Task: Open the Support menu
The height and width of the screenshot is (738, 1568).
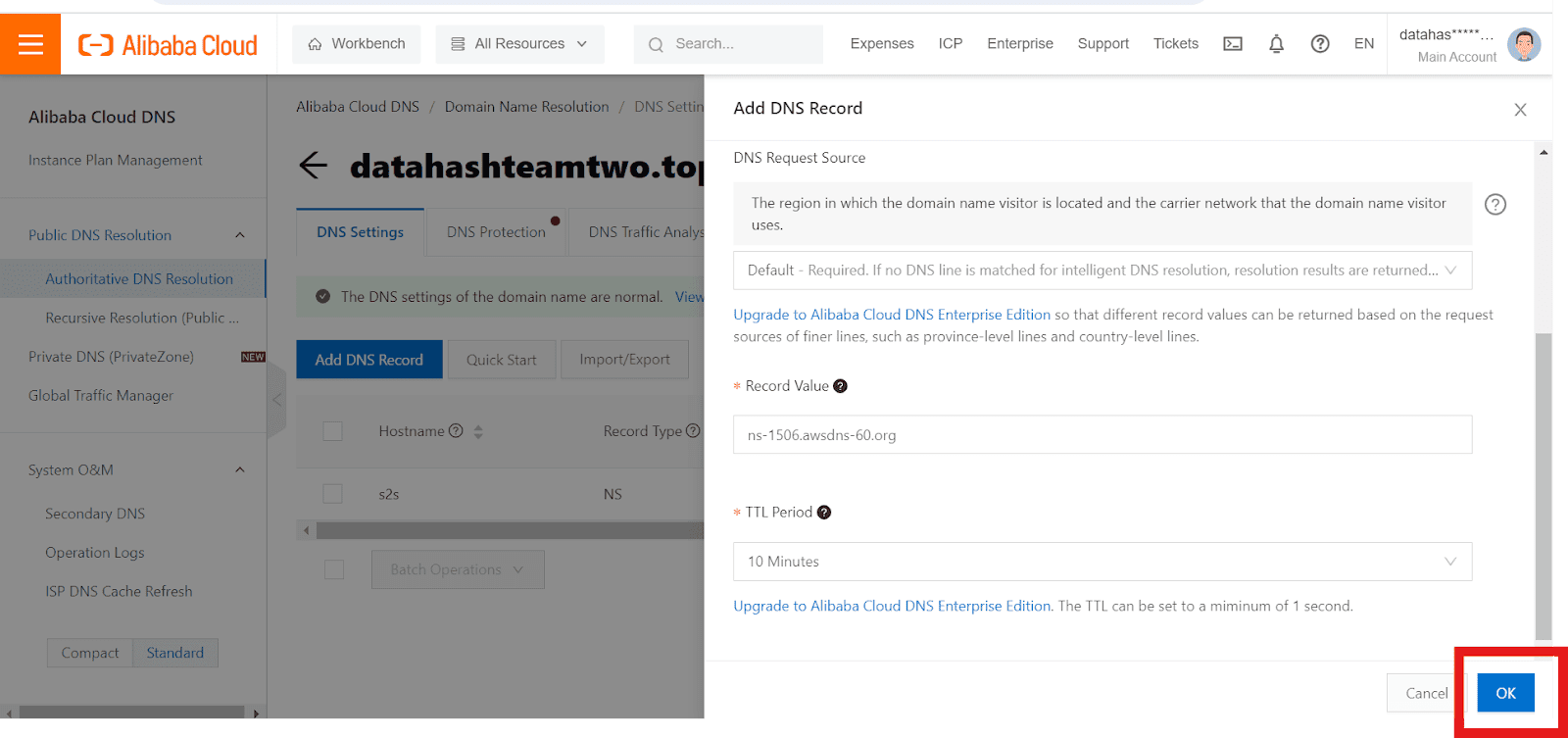Action: point(1103,44)
